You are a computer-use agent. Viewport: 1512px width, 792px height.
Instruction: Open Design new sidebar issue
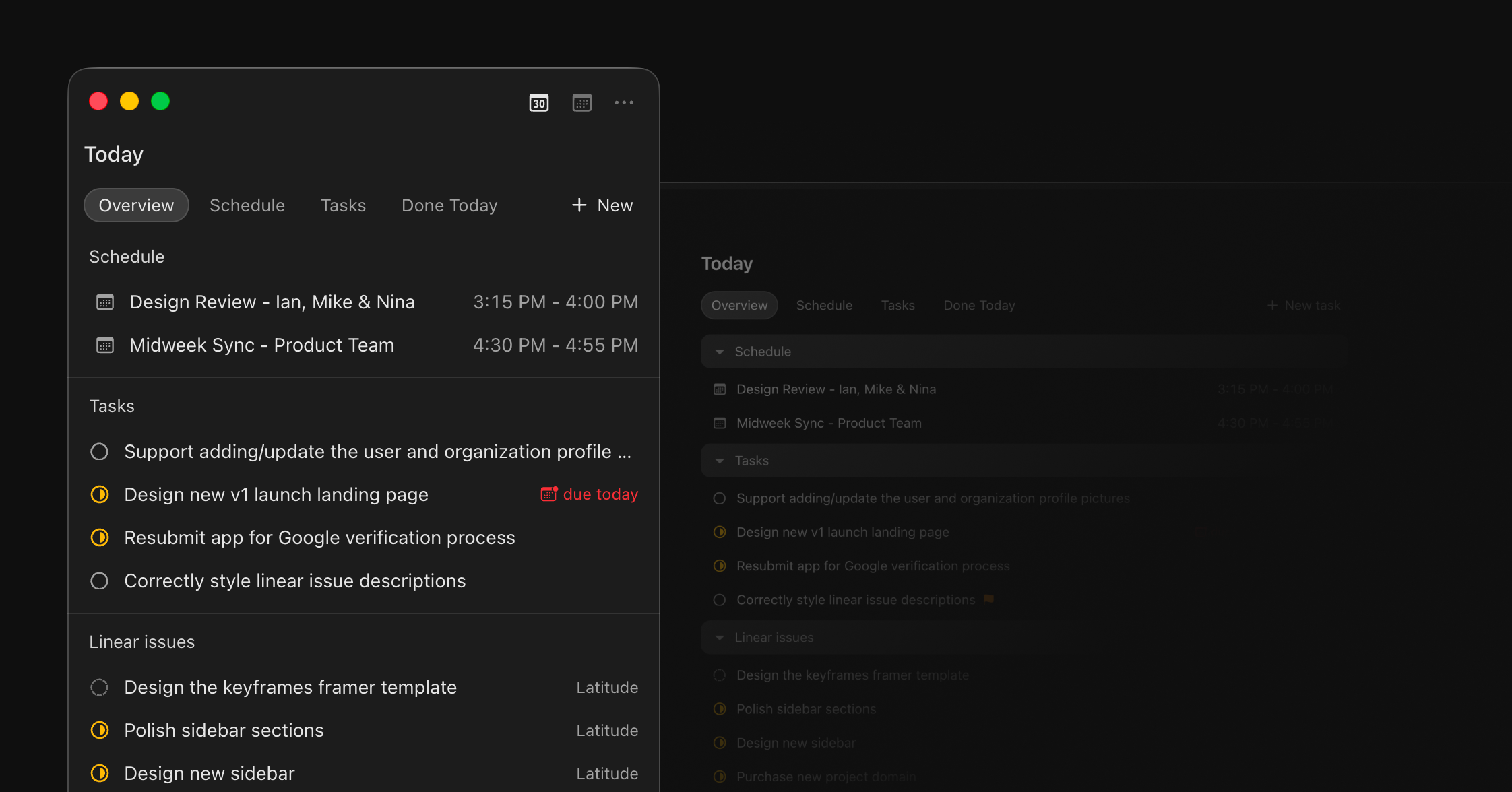pyautogui.click(x=210, y=773)
